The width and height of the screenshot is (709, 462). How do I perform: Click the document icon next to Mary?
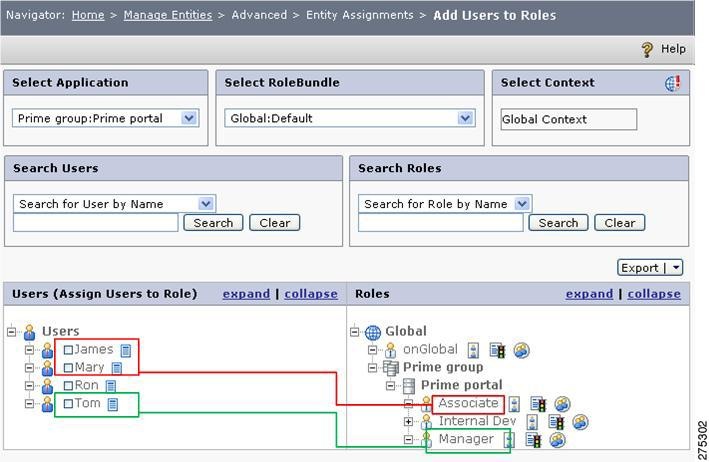[117, 368]
